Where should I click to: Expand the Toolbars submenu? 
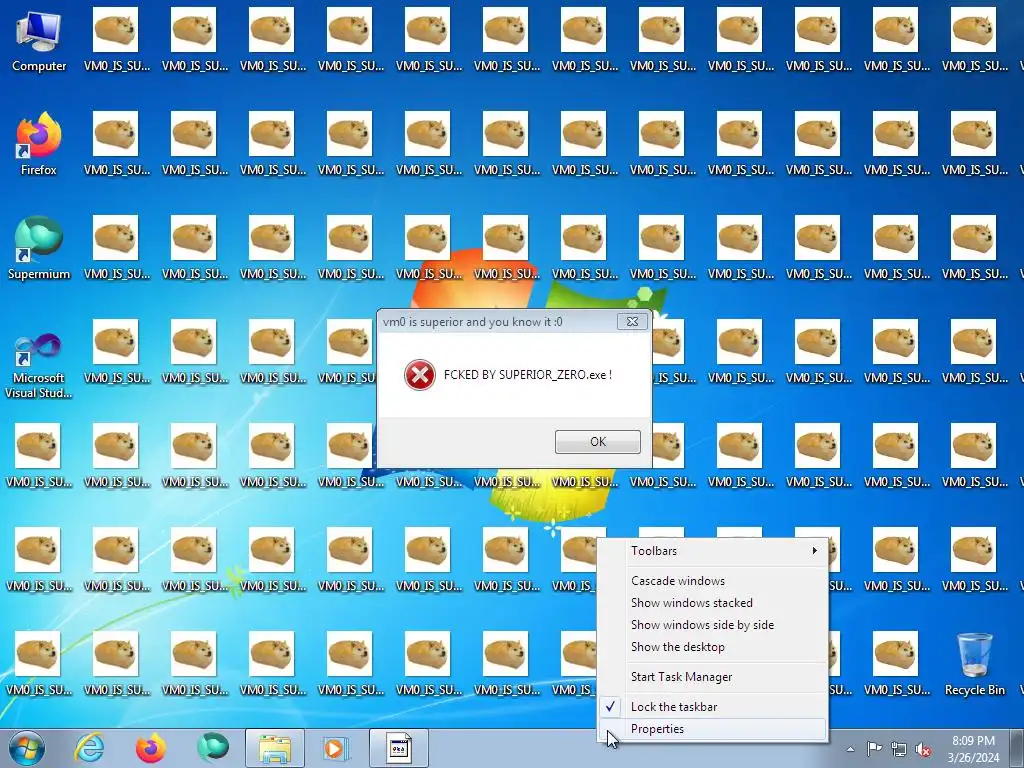coord(713,551)
